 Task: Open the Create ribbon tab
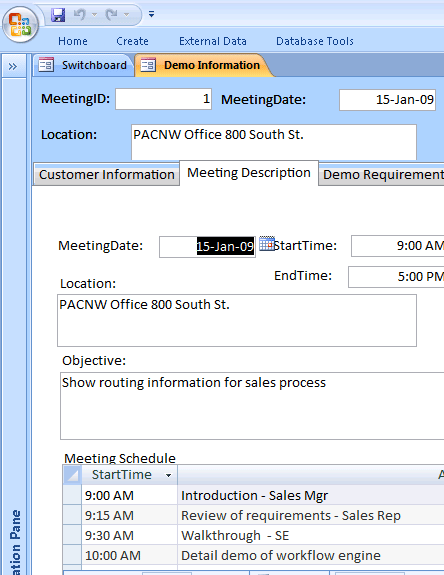click(132, 41)
